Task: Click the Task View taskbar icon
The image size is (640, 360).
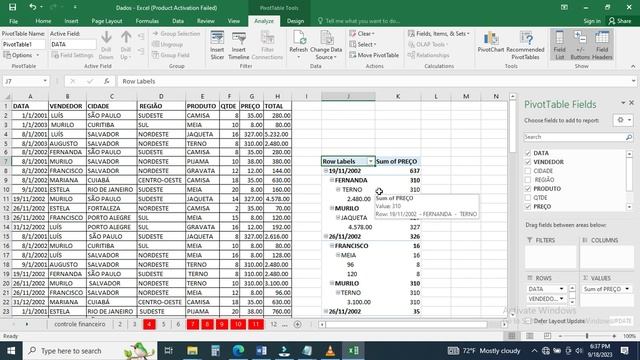Action: pyautogui.click(x=169, y=351)
